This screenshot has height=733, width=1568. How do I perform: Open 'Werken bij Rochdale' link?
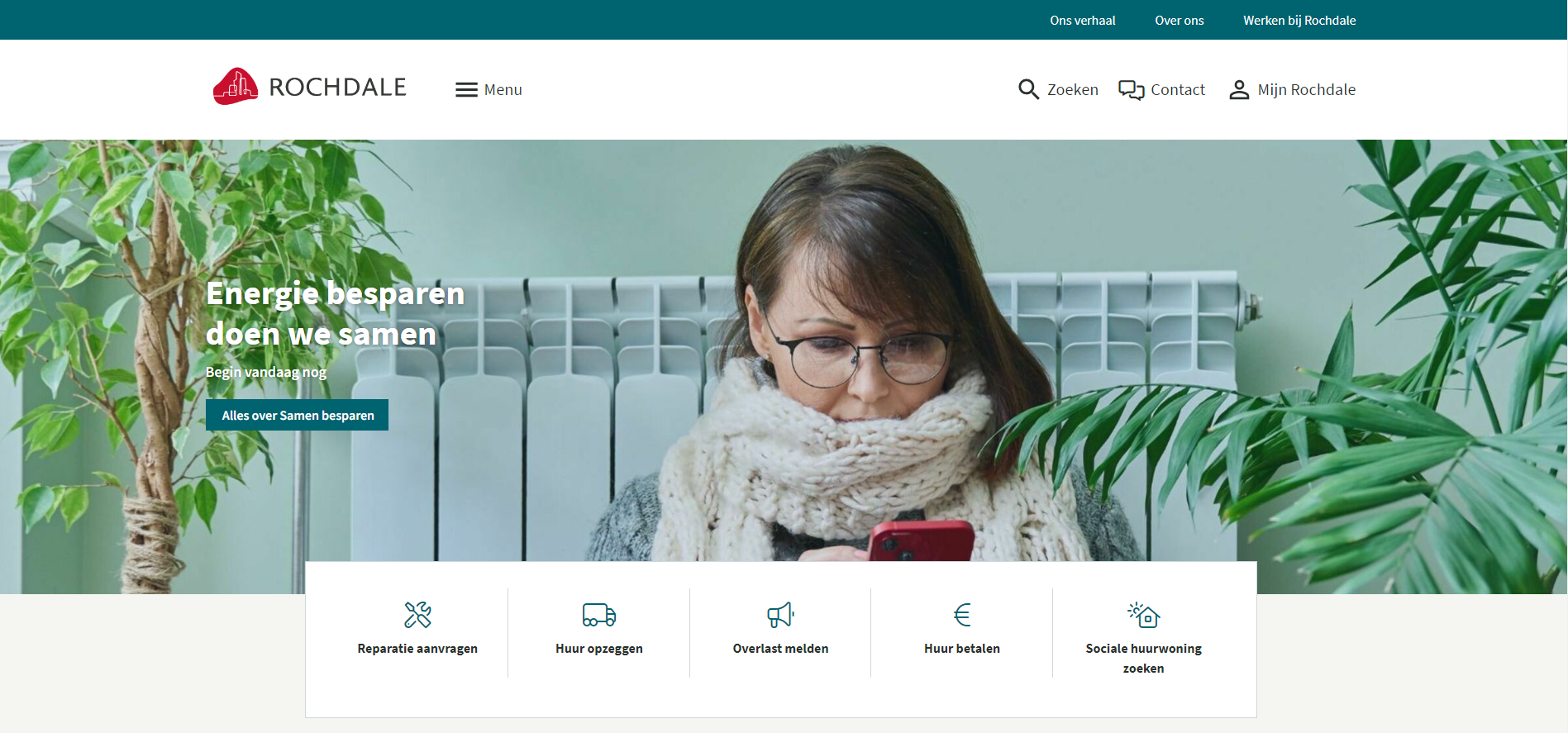(x=1299, y=21)
